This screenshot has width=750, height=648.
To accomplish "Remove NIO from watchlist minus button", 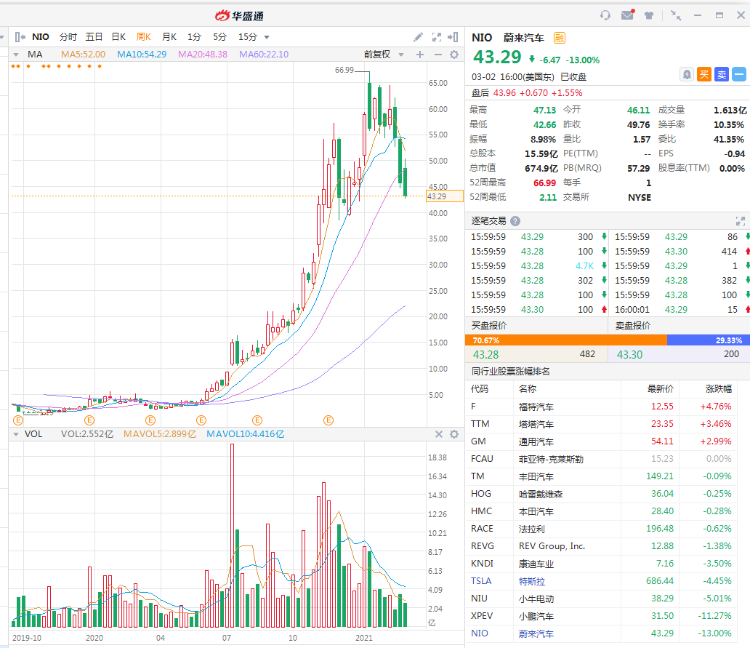I will click(739, 75).
